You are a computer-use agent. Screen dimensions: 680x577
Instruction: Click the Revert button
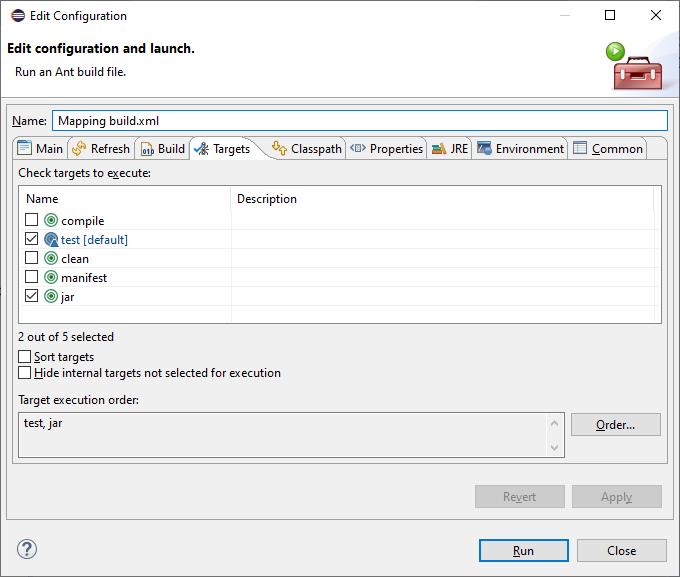520,496
